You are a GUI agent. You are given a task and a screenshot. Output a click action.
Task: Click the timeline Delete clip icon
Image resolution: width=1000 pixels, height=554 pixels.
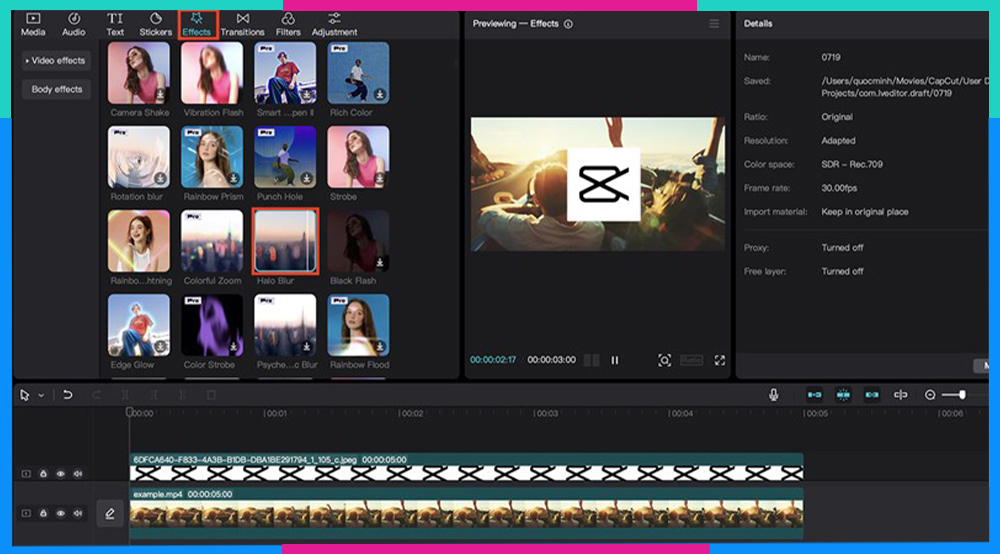pyautogui.click(x=211, y=395)
